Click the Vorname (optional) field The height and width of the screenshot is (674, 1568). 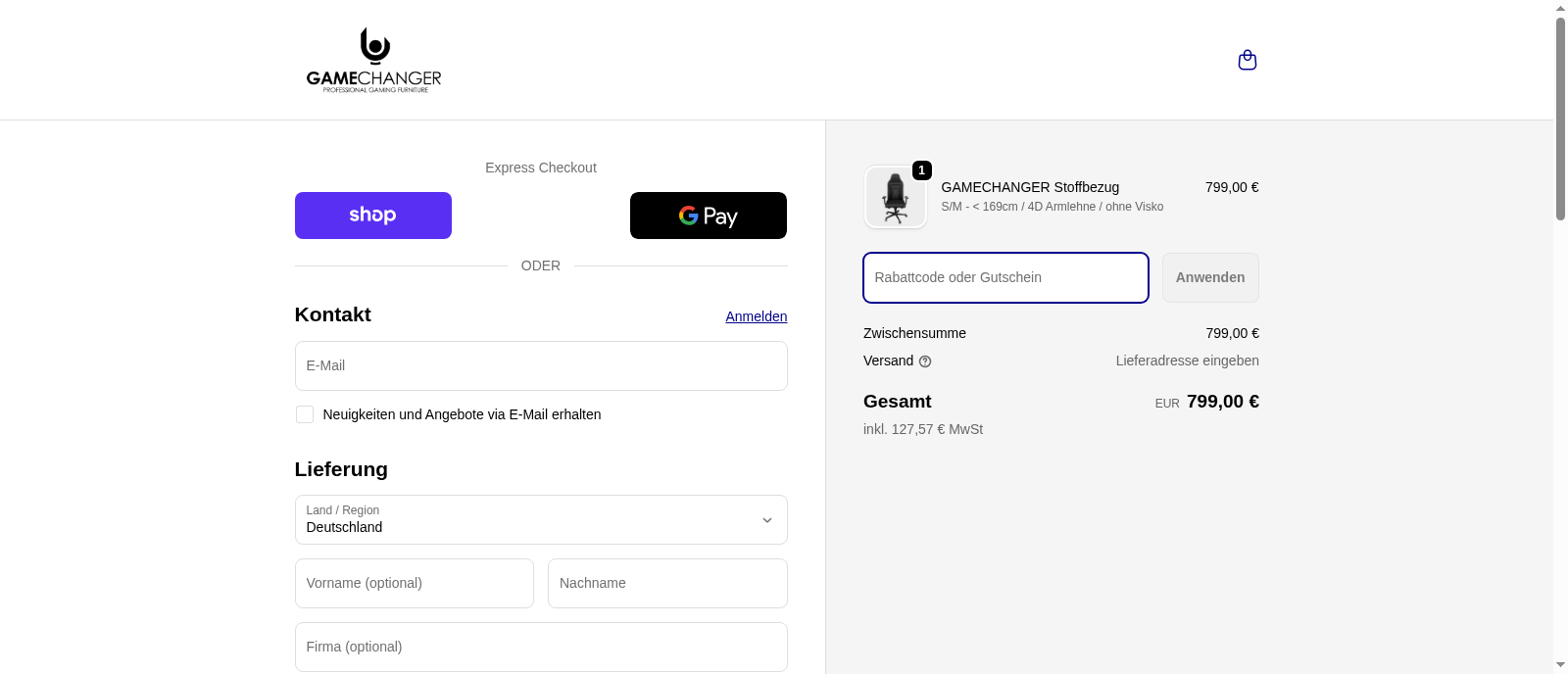tap(414, 583)
